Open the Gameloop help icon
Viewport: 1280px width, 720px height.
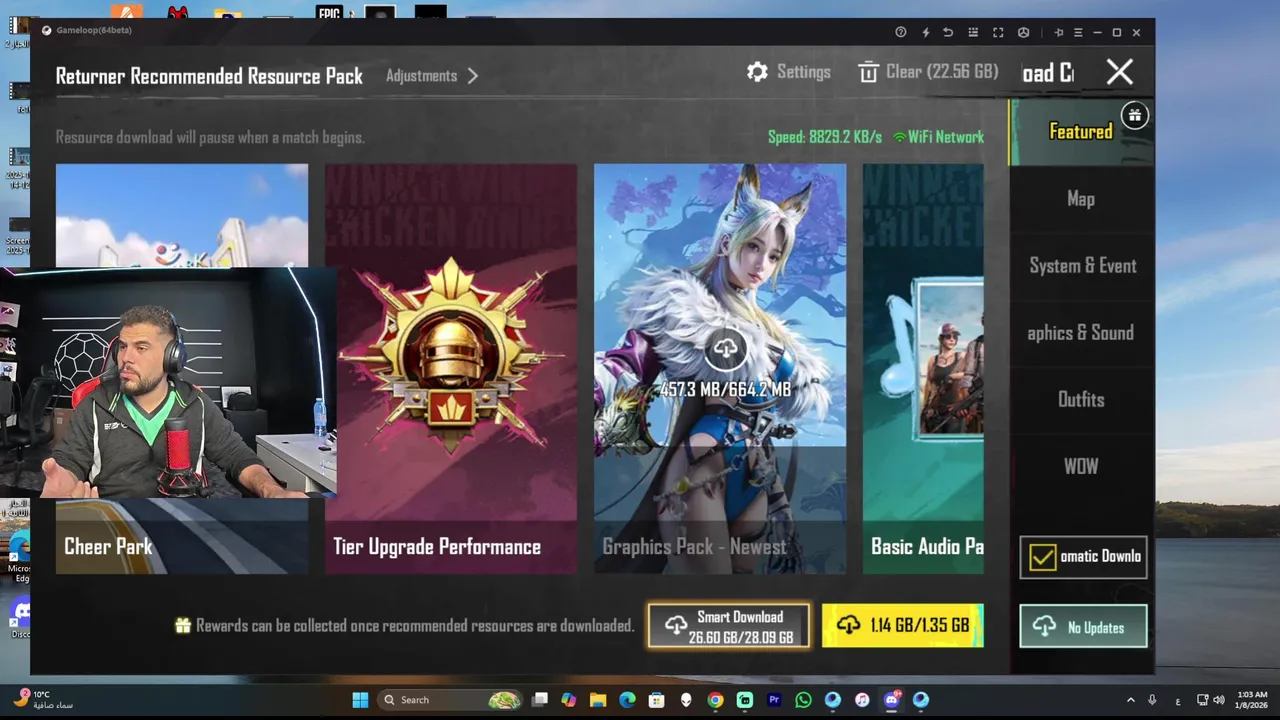[x=901, y=32]
